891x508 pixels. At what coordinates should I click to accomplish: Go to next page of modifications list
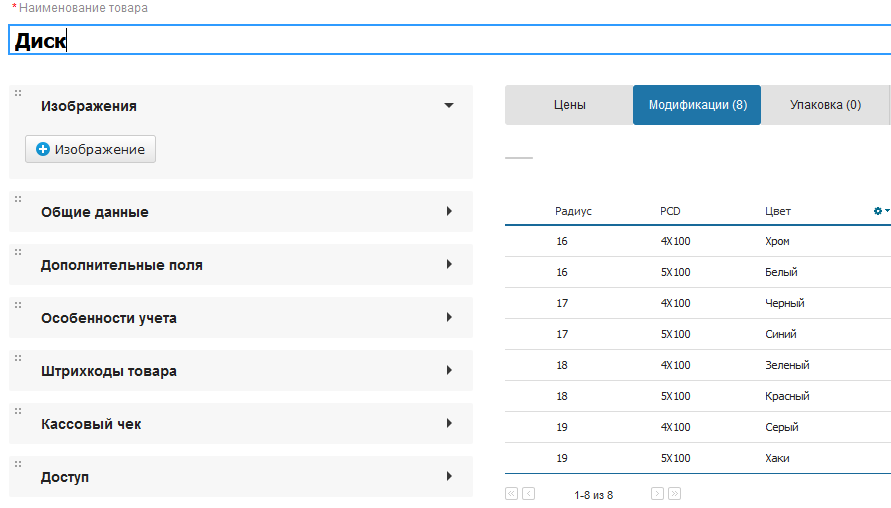coord(657,494)
